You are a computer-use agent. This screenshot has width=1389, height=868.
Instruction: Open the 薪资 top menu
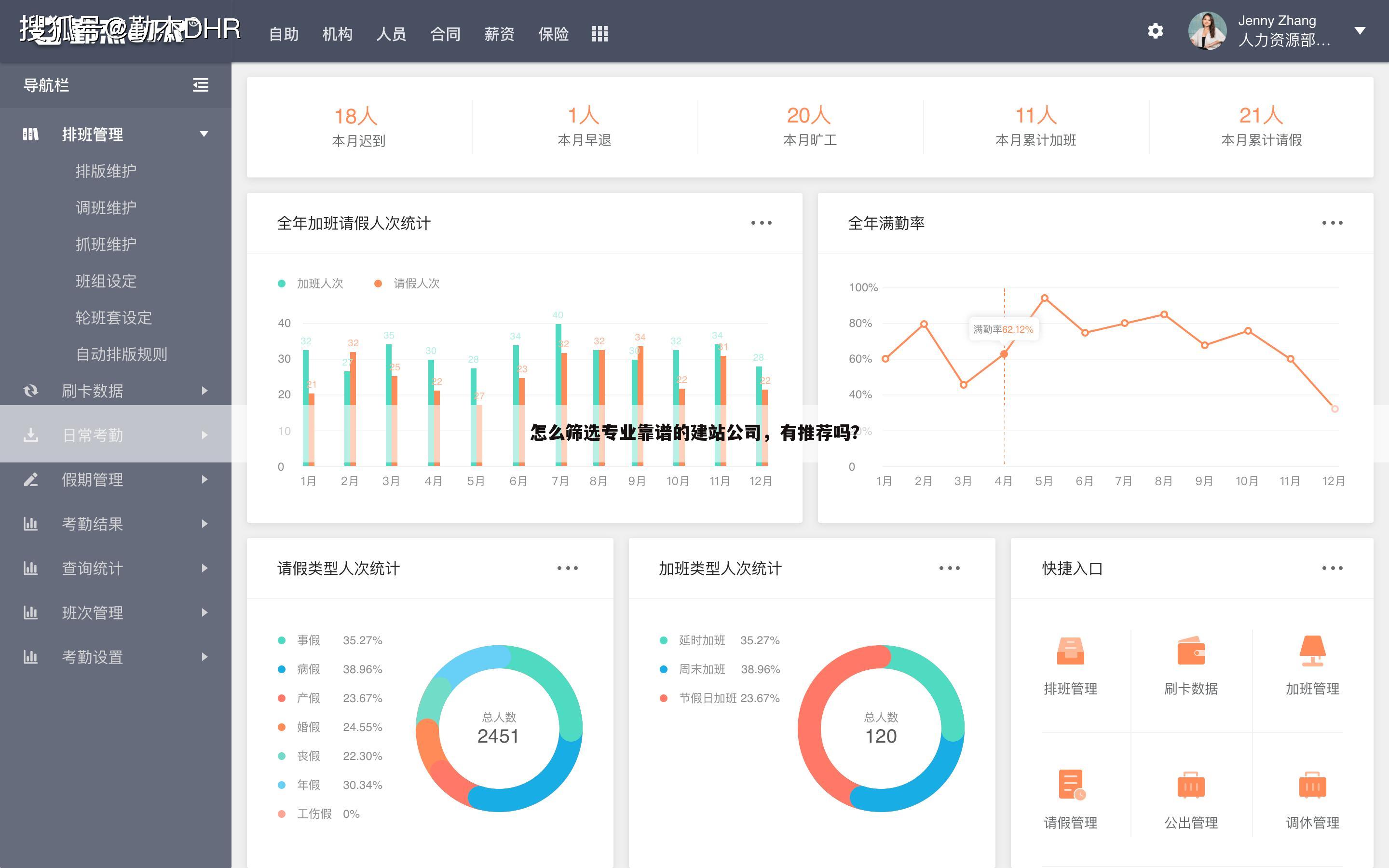pos(499,34)
